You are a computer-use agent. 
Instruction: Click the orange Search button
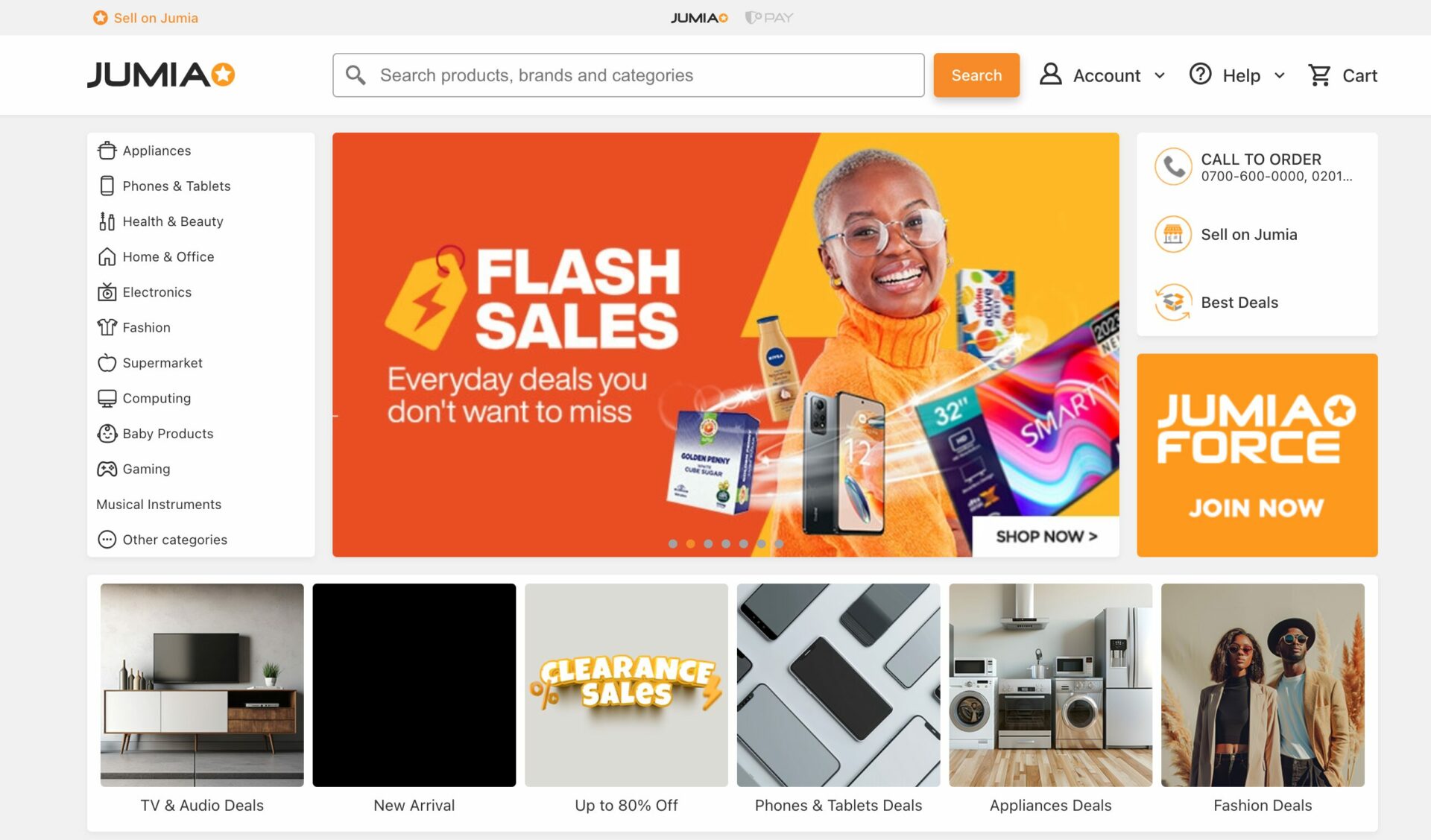pyautogui.click(x=976, y=74)
